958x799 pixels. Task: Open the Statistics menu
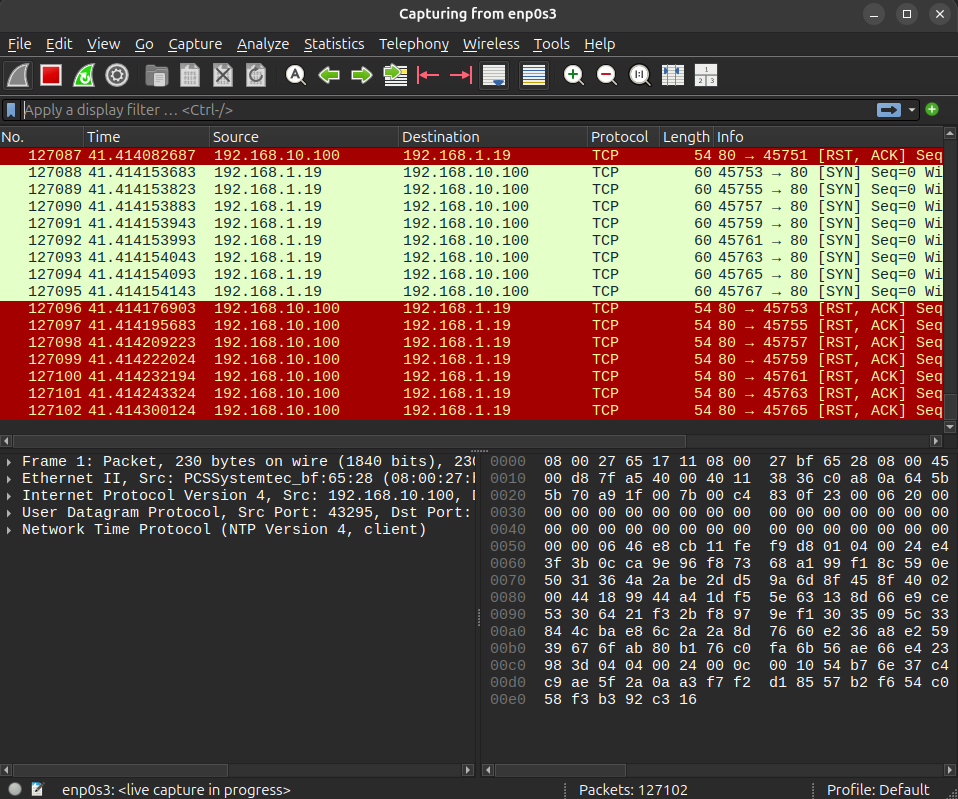[334, 44]
